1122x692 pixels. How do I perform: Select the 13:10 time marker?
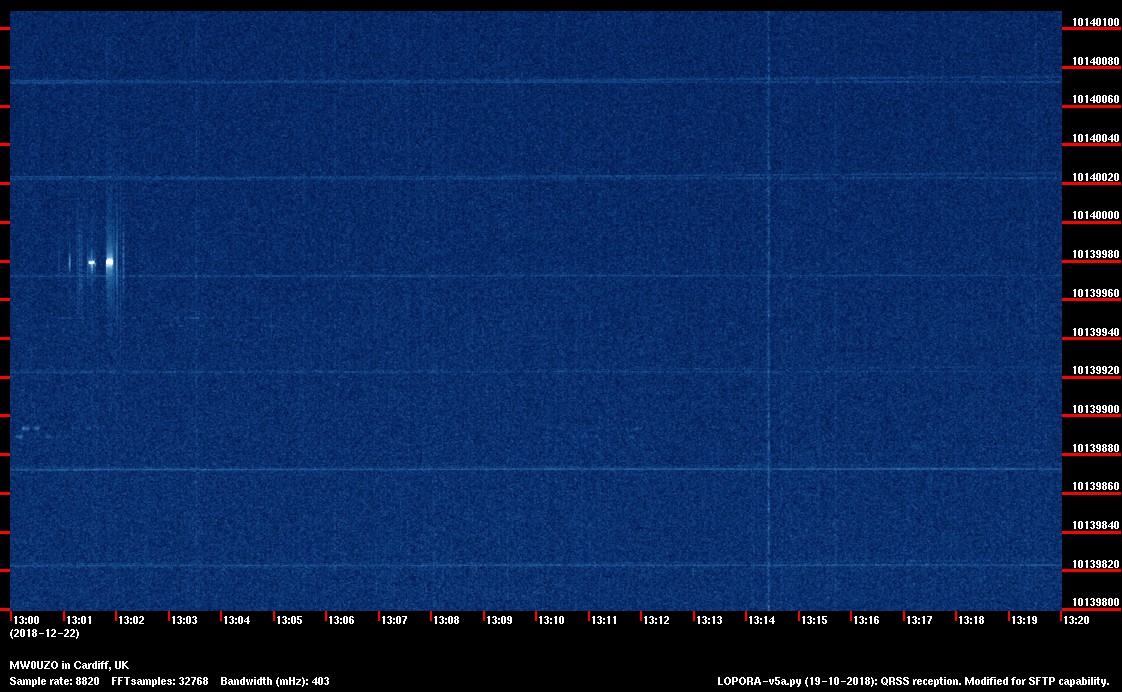click(552, 620)
